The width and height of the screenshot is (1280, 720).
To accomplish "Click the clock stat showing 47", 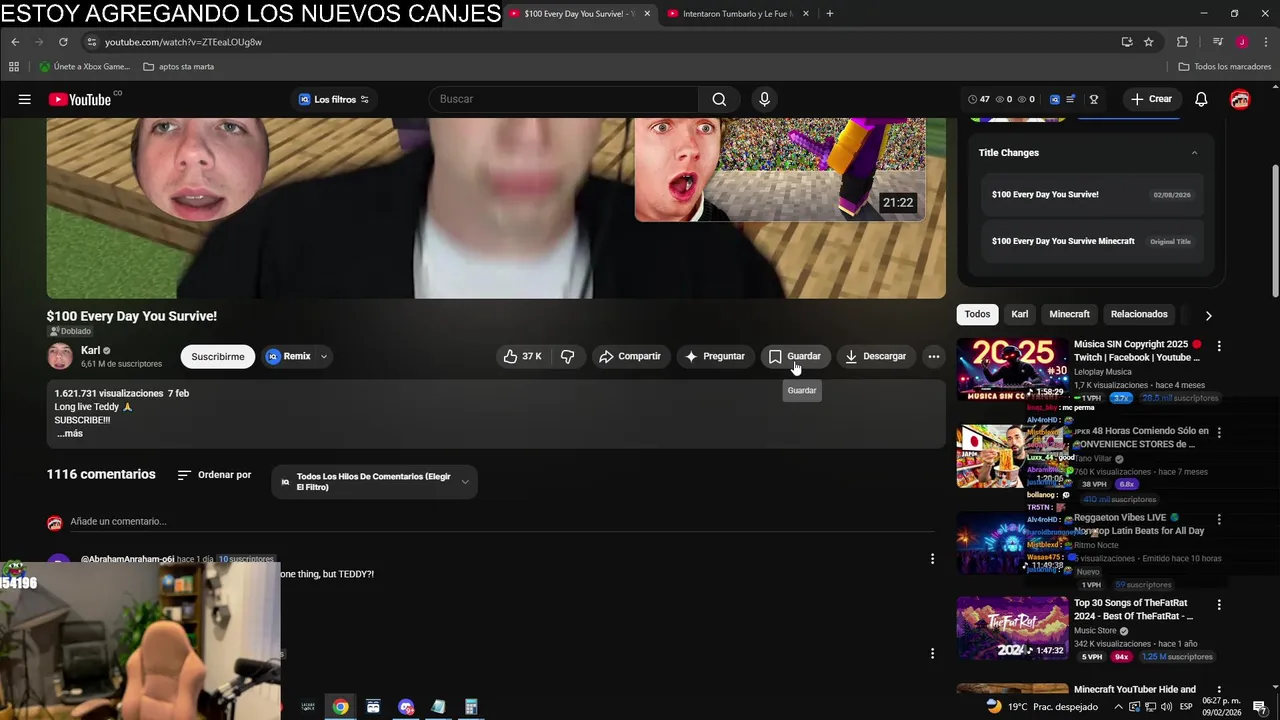I will pyautogui.click(x=979, y=99).
